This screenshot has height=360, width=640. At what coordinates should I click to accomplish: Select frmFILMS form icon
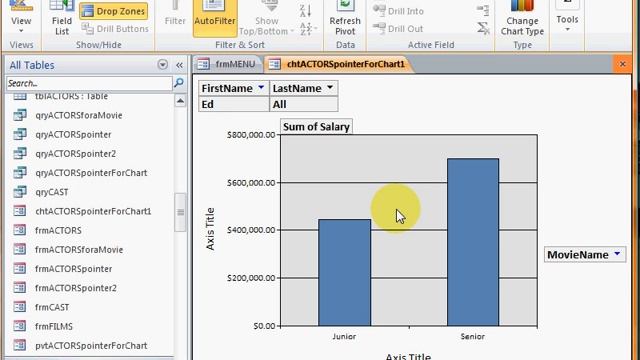20,326
